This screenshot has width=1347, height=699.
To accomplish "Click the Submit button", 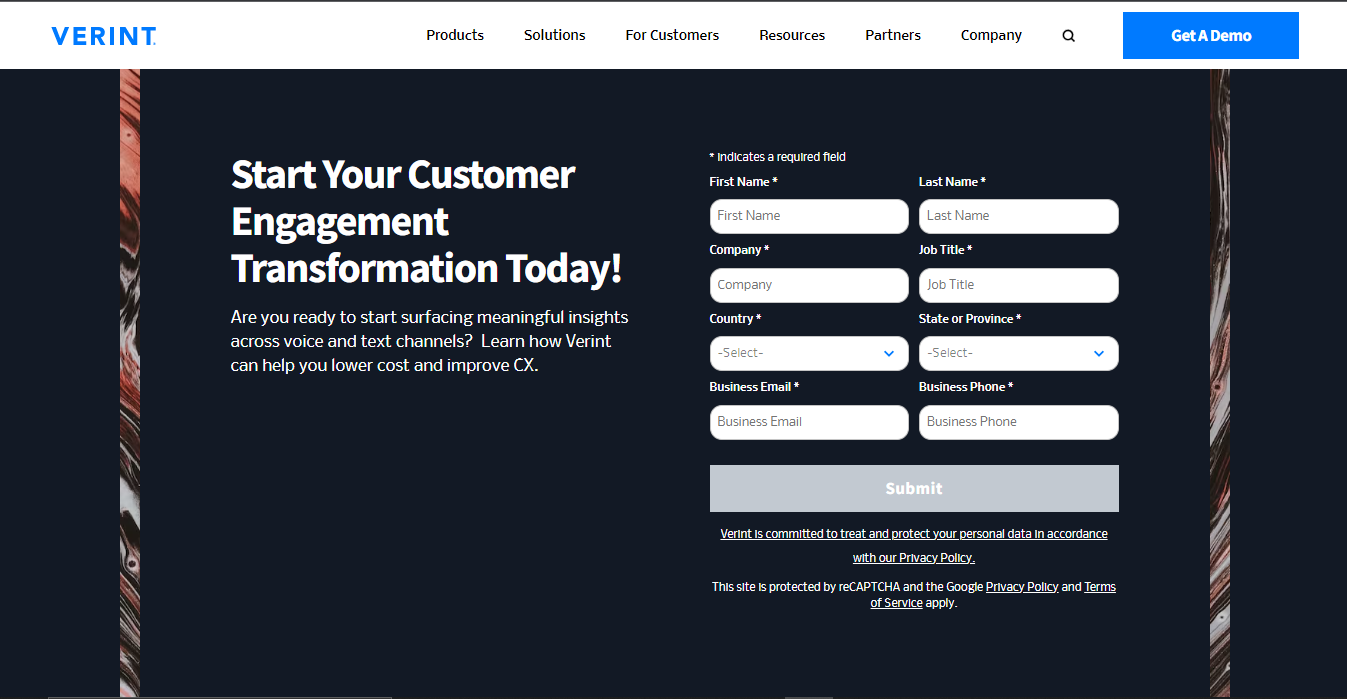I will [x=914, y=489].
